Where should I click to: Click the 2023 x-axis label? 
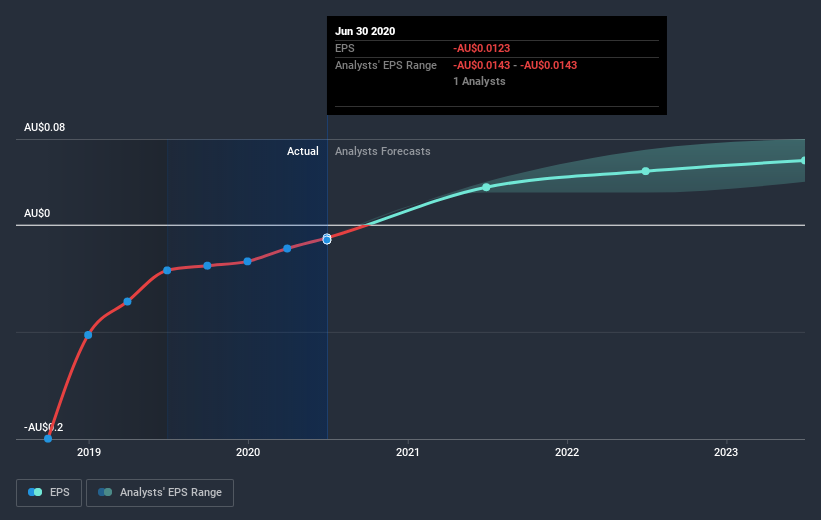click(x=726, y=452)
